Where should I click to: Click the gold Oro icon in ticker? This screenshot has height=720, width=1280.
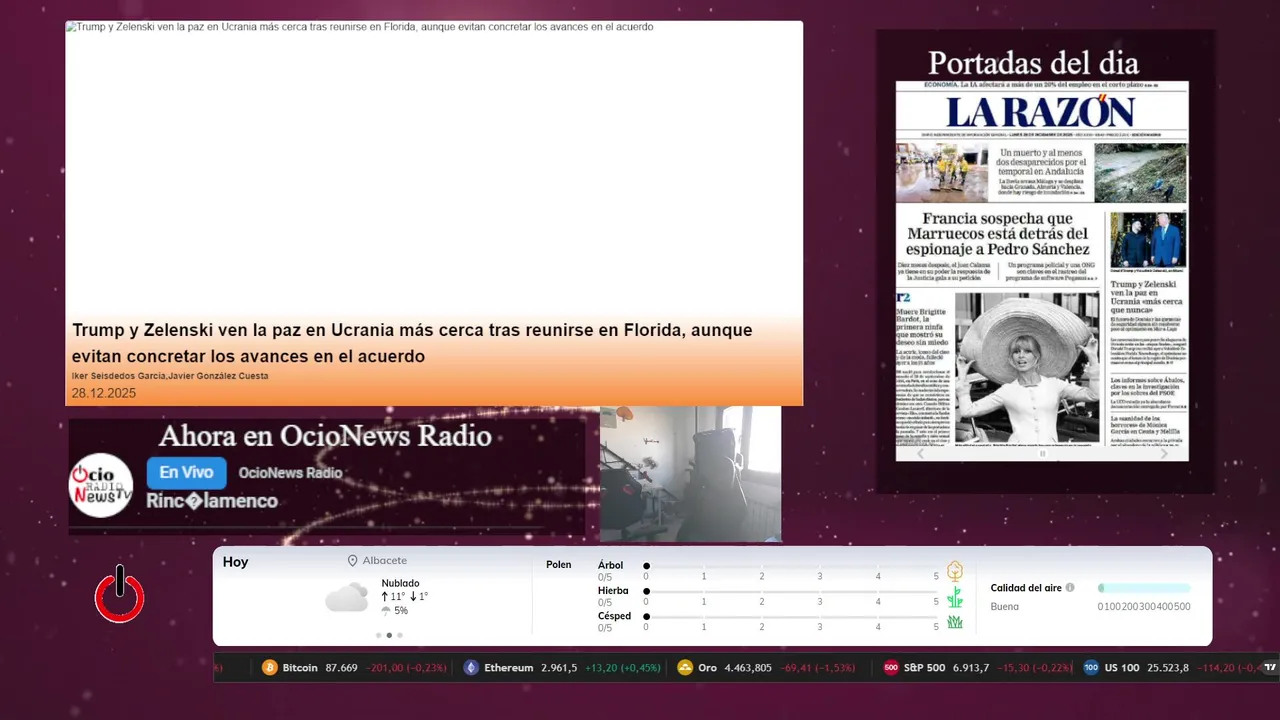(685, 667)
